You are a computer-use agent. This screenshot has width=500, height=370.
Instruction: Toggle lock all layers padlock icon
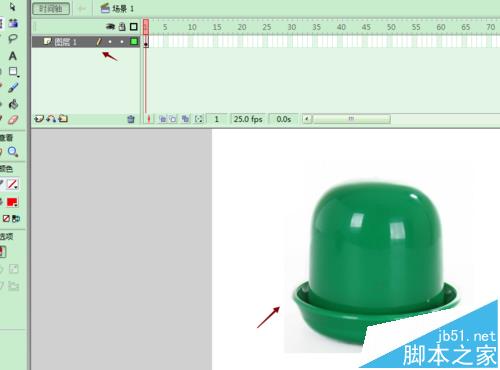pyautogui.click(x=122, y=27)
